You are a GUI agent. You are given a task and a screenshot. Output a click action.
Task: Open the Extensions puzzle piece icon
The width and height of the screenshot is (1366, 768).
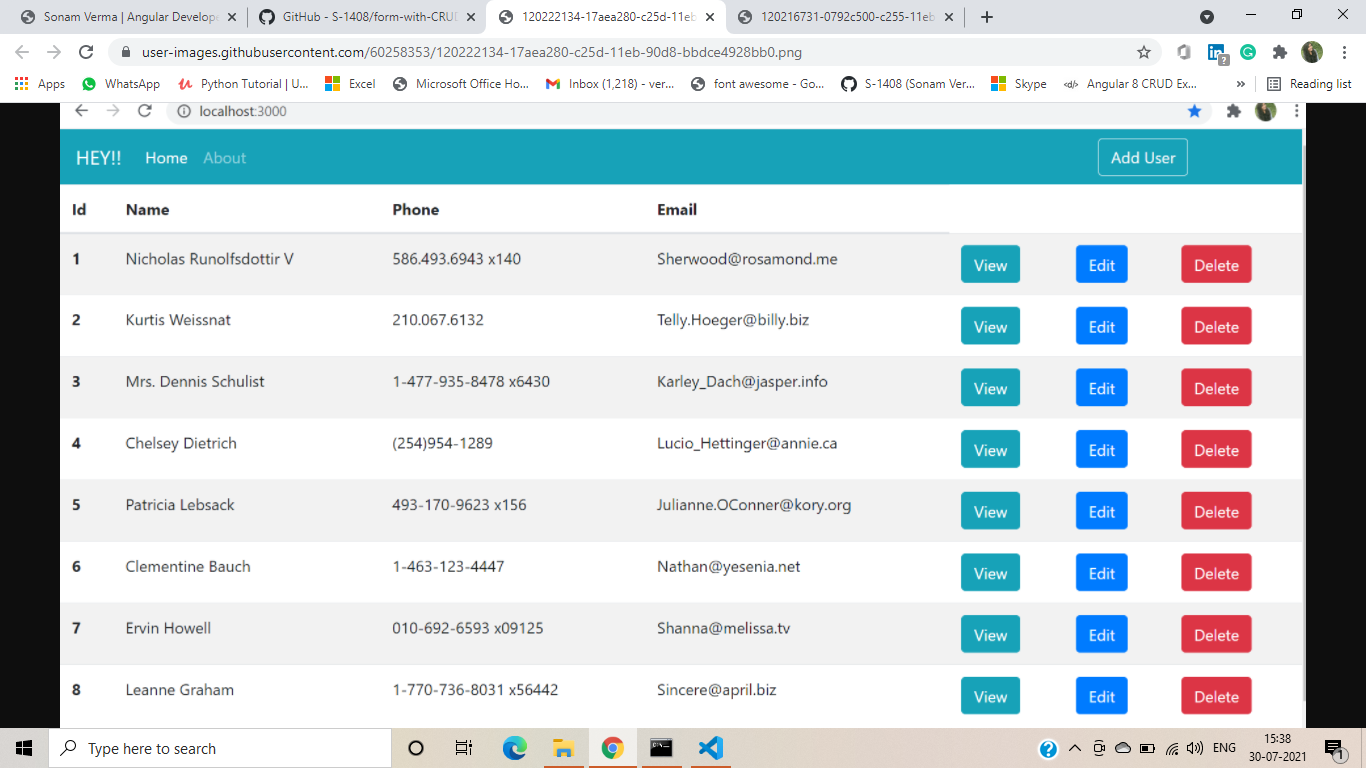click(x=1280, y=51)
